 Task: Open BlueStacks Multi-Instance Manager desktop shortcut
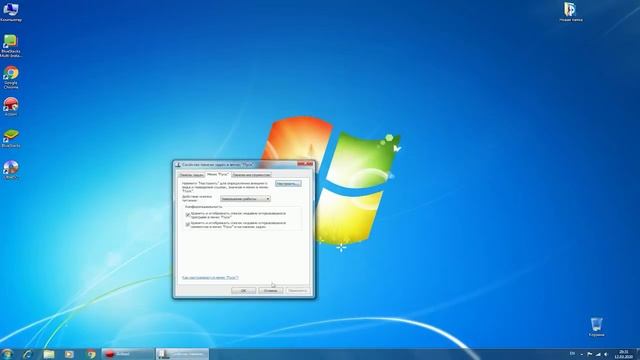11,46
